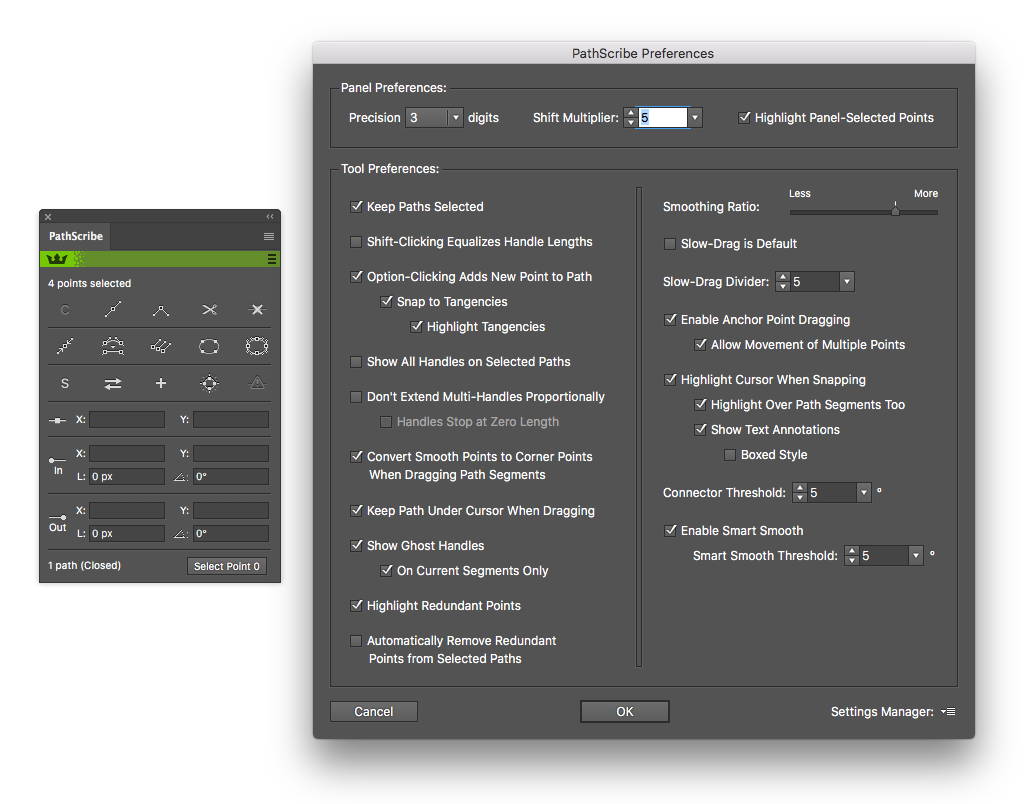Click the remove point (X on line) icon in PathScribe panel
1028x804 pixels.
coord(257,310)
